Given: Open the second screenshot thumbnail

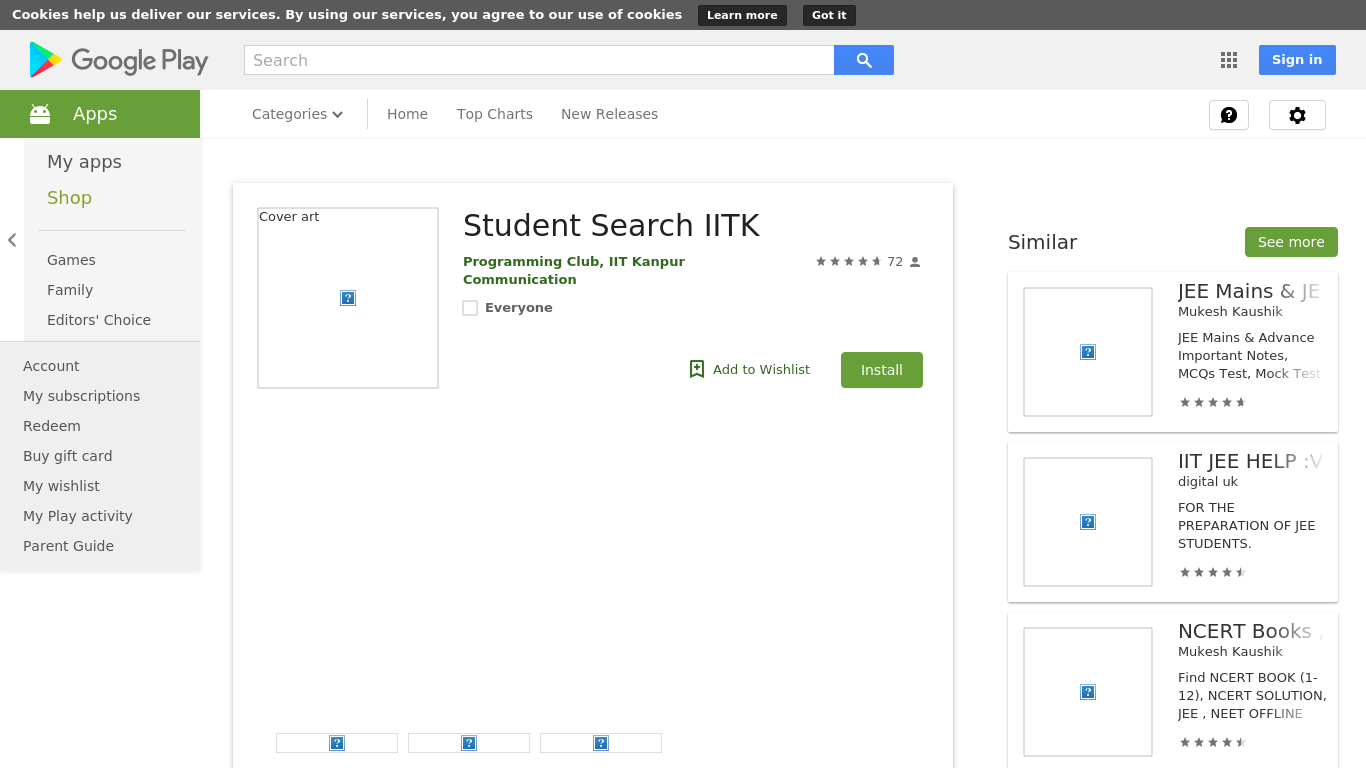Looking at the screenshot, I should tap(469, 743).
